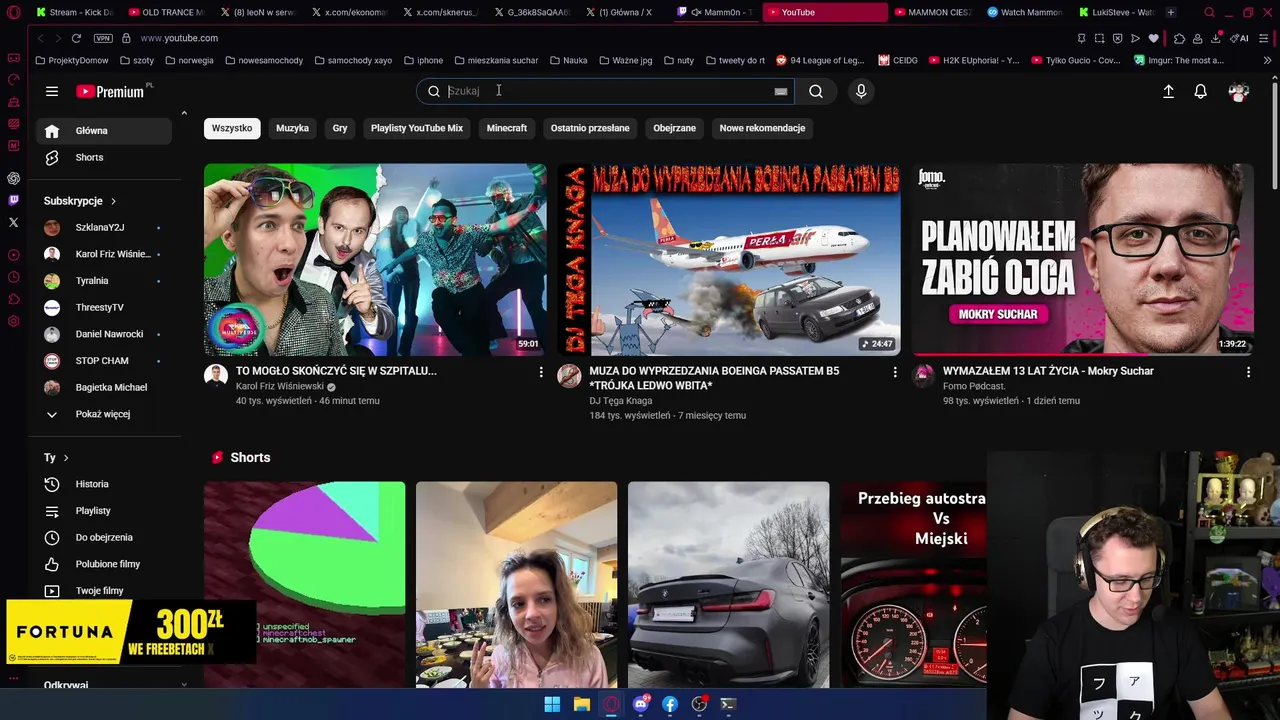Select the Muzyka filter chip
This screenshot has height=720, width=1280.
tap(292, 128)
